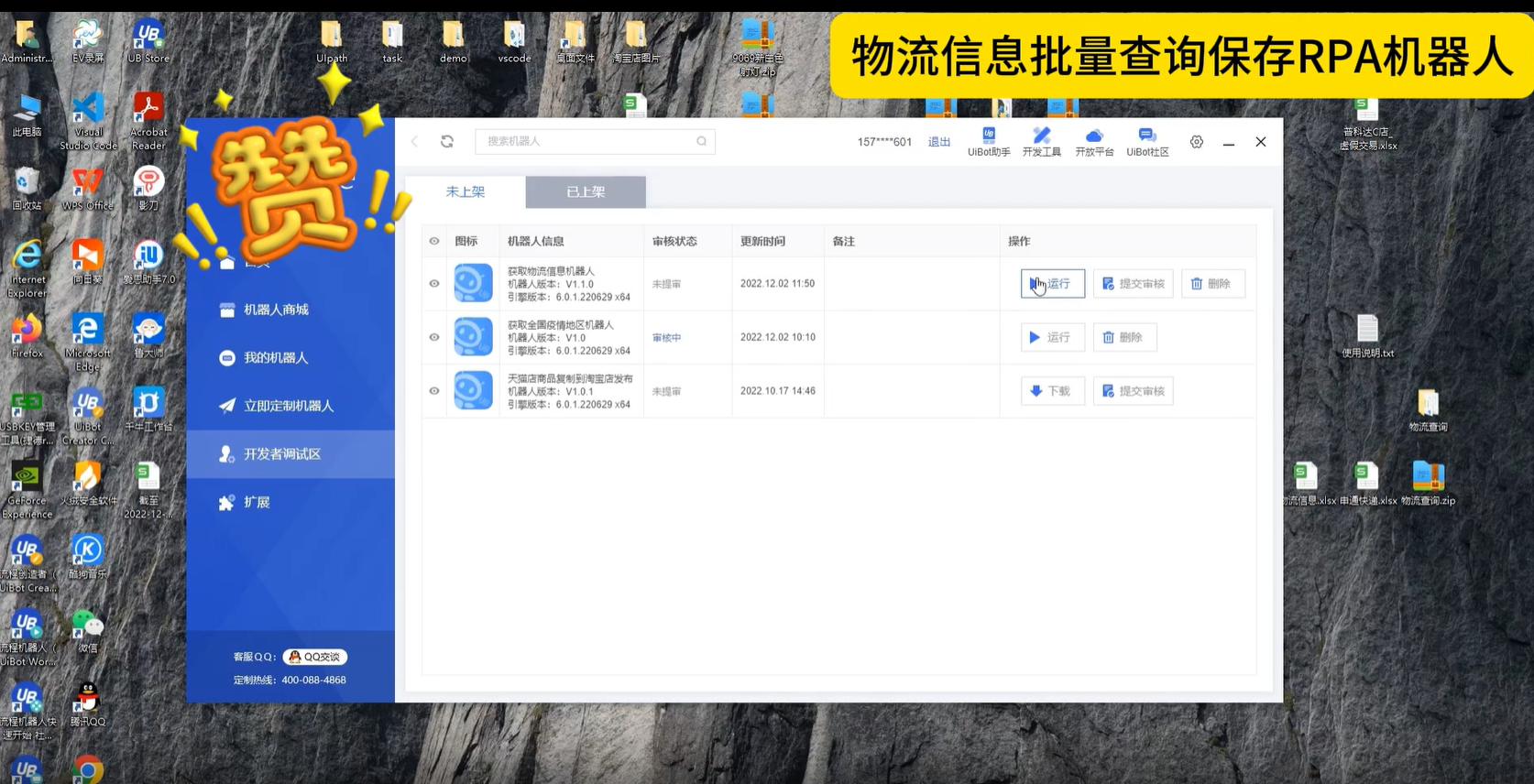Toggle eye icon for 获取物流信息机器人 row
The width and height of the screenshot is (1534, 784).
(434, 284)
